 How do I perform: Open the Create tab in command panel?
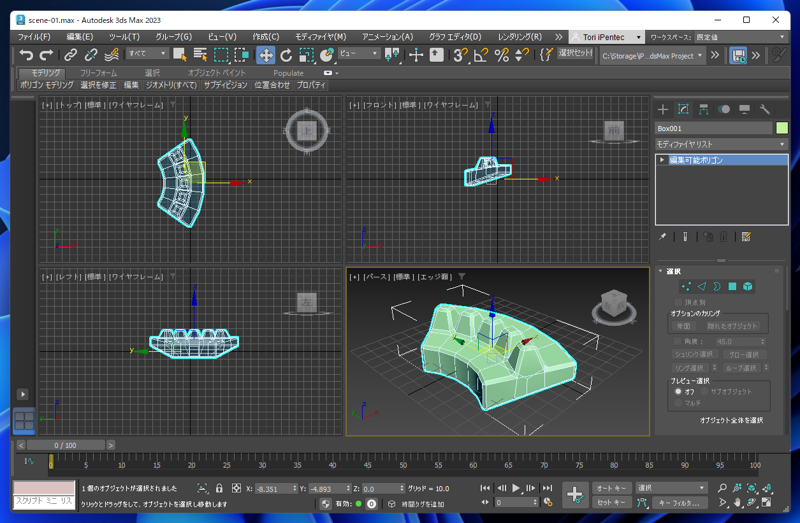click(x=663, y=109)
